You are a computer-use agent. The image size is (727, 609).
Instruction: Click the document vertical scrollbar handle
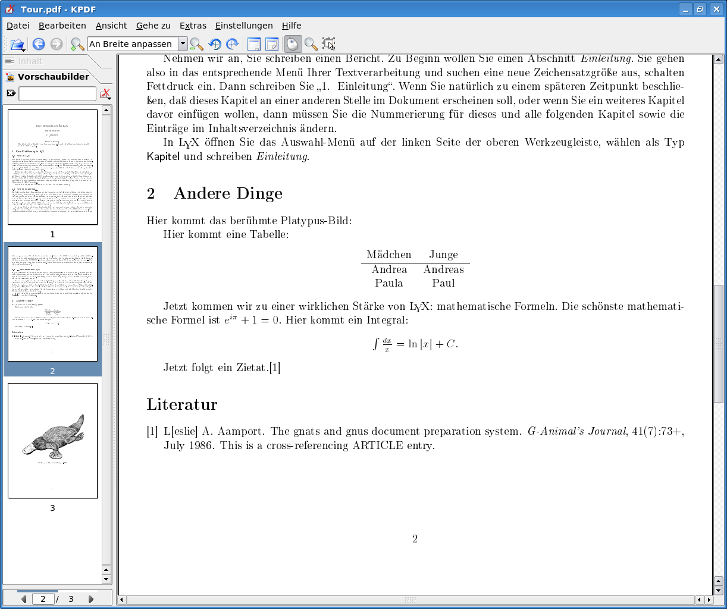(x=718, y=343)
